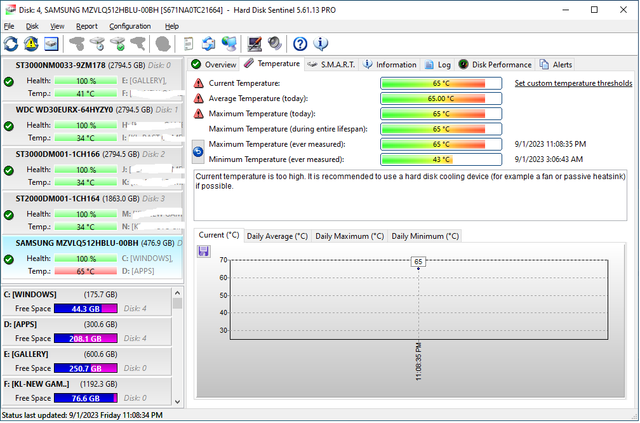The image size is (640, 423).
Task: Click Set custom temperature thresholds link
Action: pos(573,83)
